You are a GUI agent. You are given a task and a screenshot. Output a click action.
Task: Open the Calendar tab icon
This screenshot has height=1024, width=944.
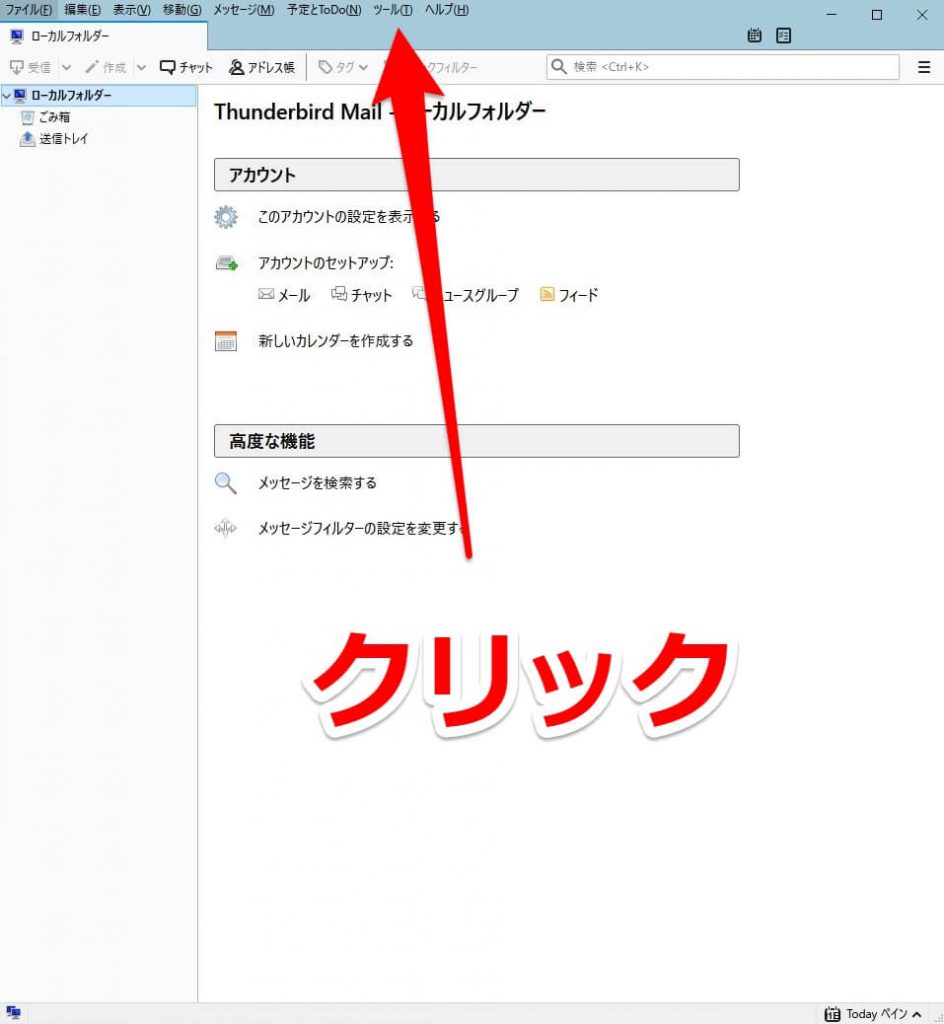[x=754, y=35]
